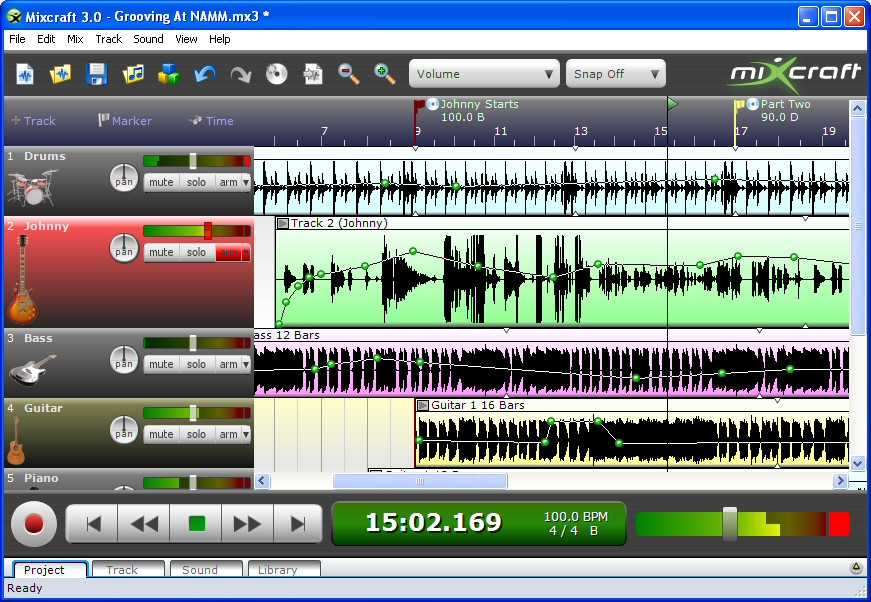Switch to the Library tab
The image size is (871, 602).
pos(283,569)
